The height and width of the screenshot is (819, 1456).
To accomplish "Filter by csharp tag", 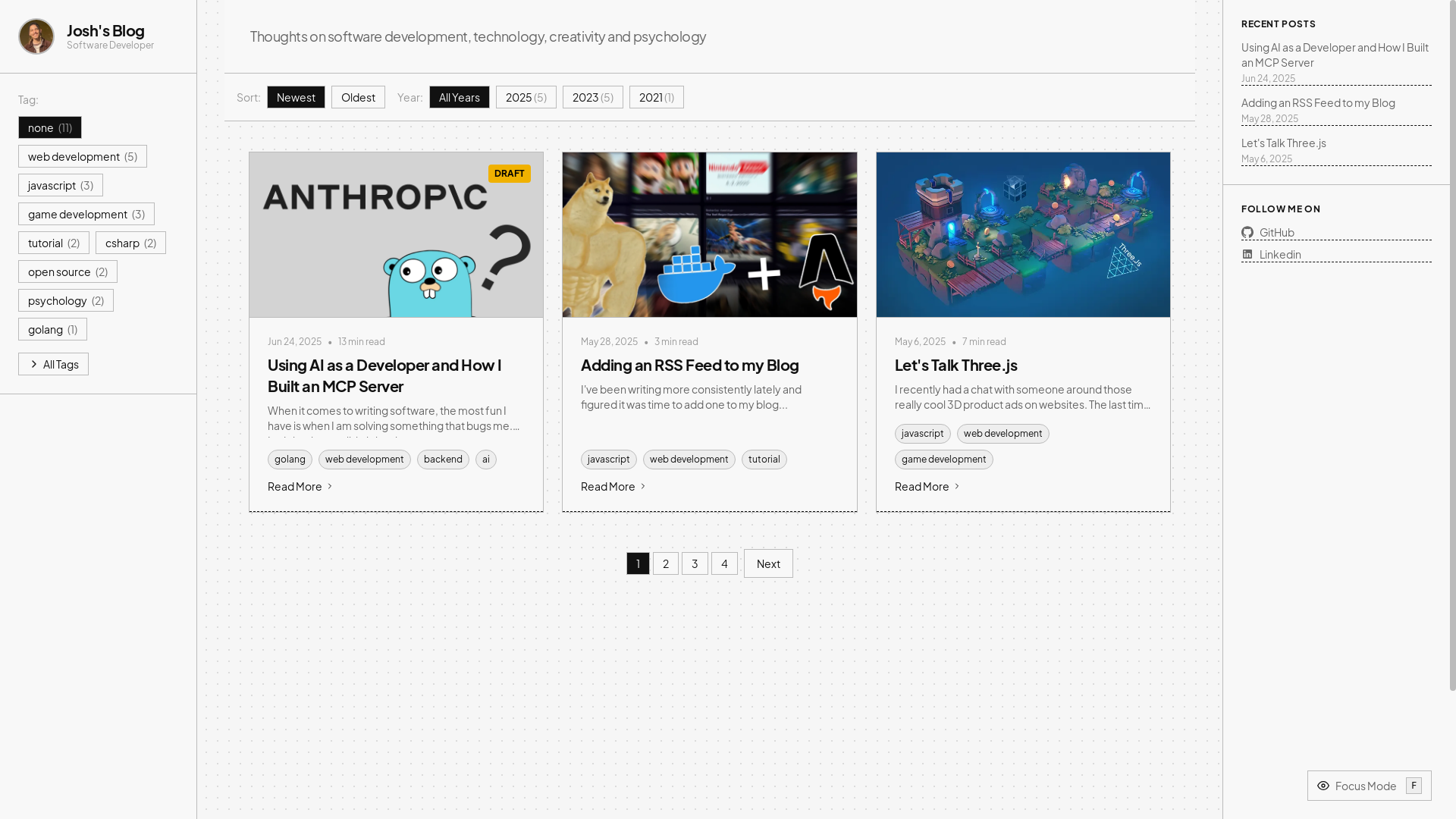I will pos(130,243).
